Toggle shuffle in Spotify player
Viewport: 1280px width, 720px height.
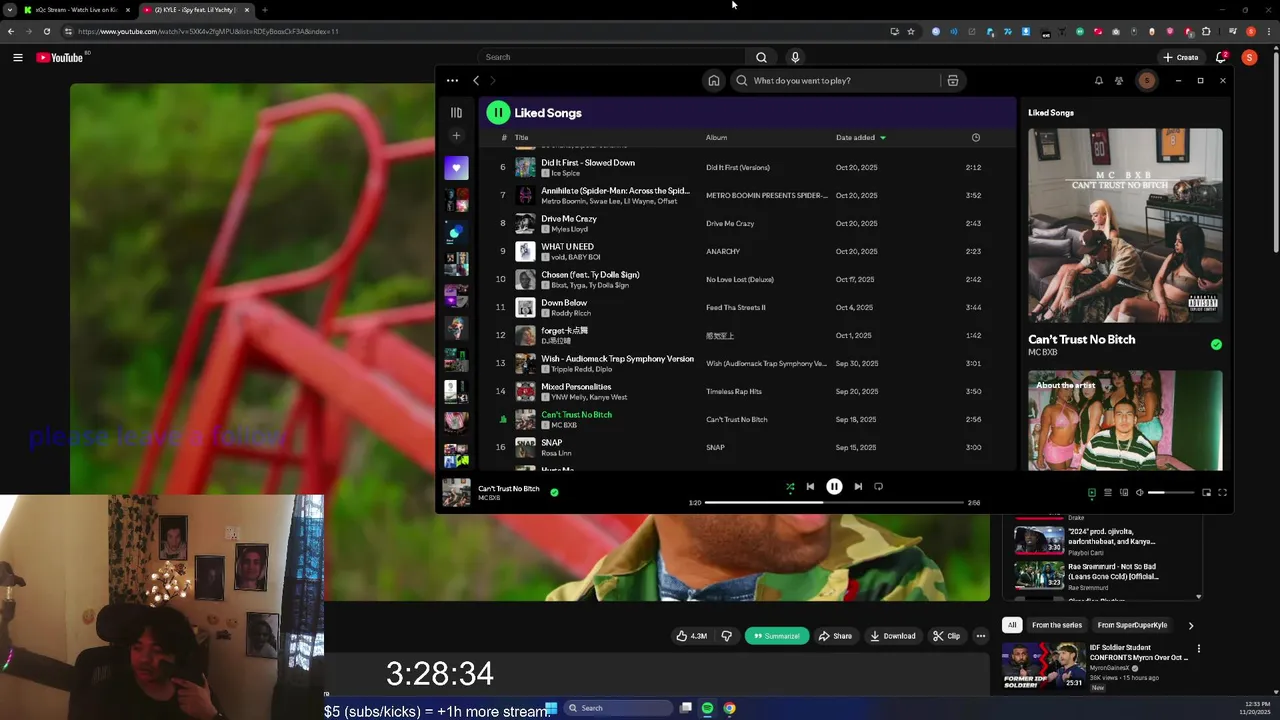(x=790, y=487)
